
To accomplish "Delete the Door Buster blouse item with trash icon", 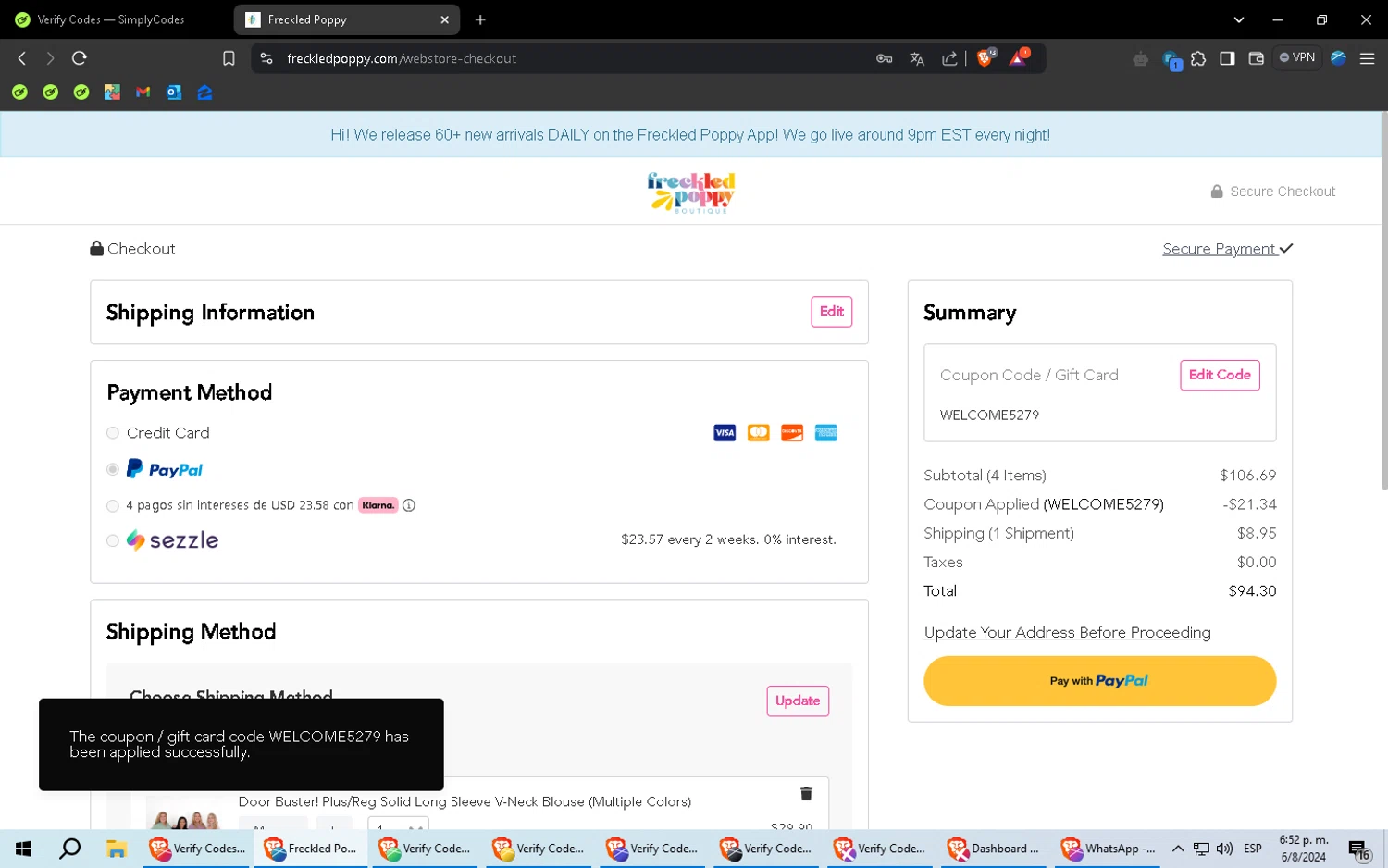I will point(806,794).
